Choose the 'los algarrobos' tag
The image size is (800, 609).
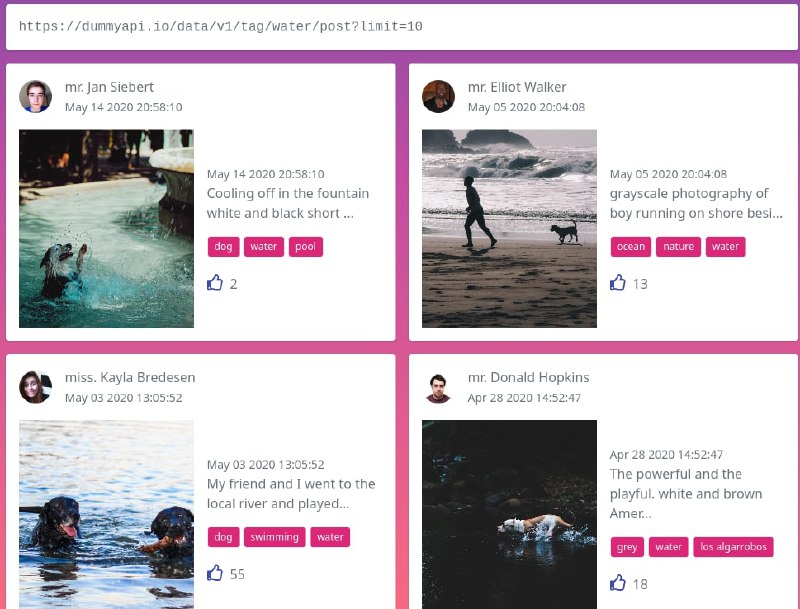[733, 547]
